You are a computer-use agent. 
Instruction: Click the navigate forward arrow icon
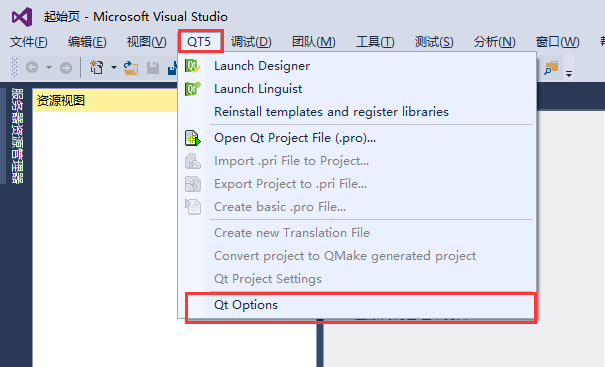[66, 68]
